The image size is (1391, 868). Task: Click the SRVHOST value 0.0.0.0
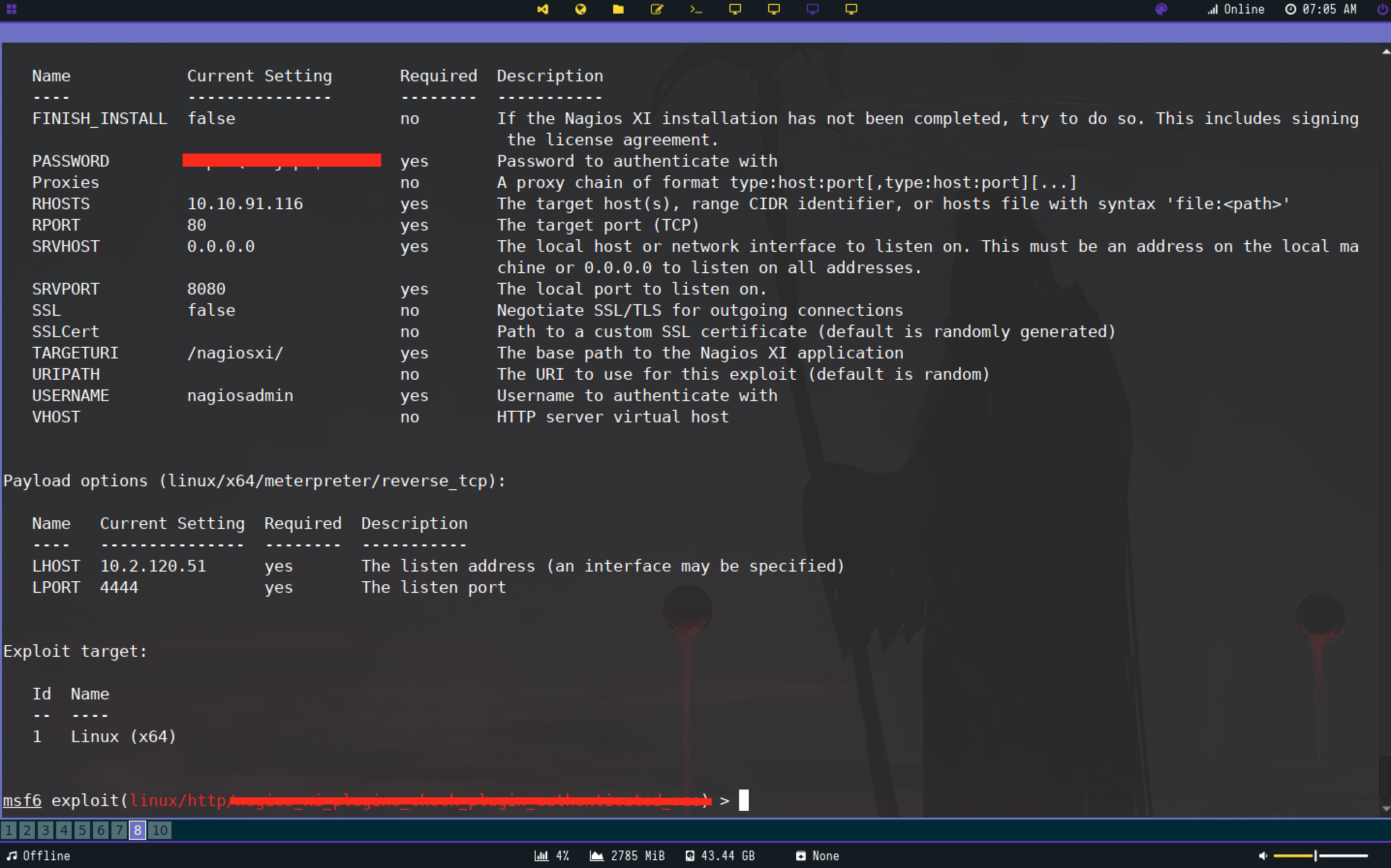click(221, 246)
